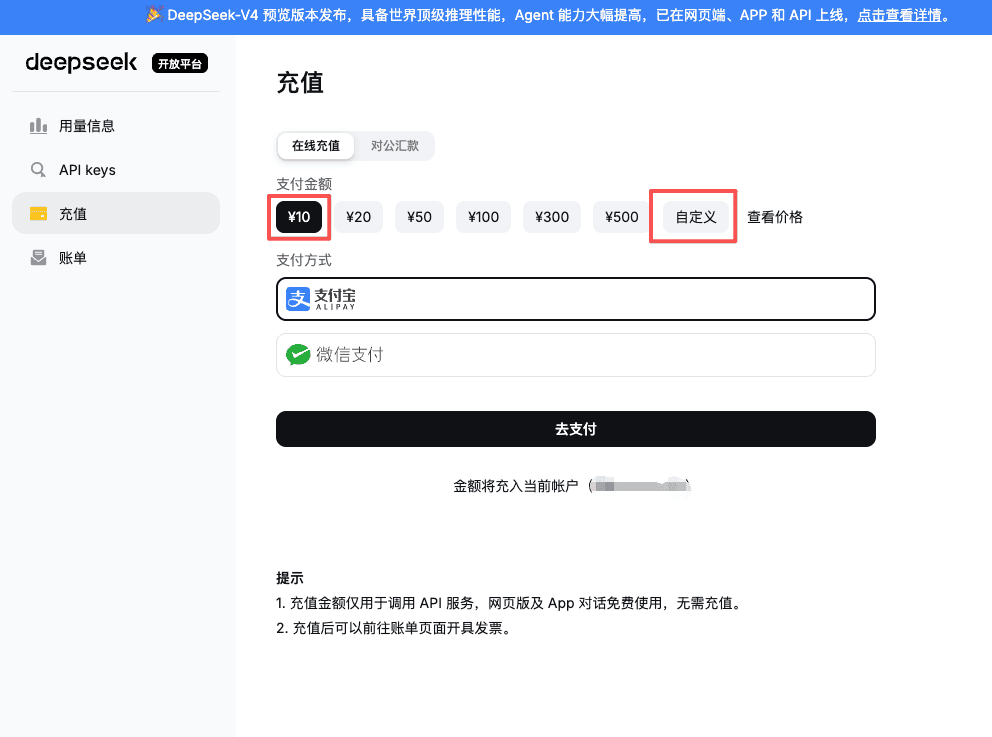Select the ¥500 payment amount

(622, 217)
